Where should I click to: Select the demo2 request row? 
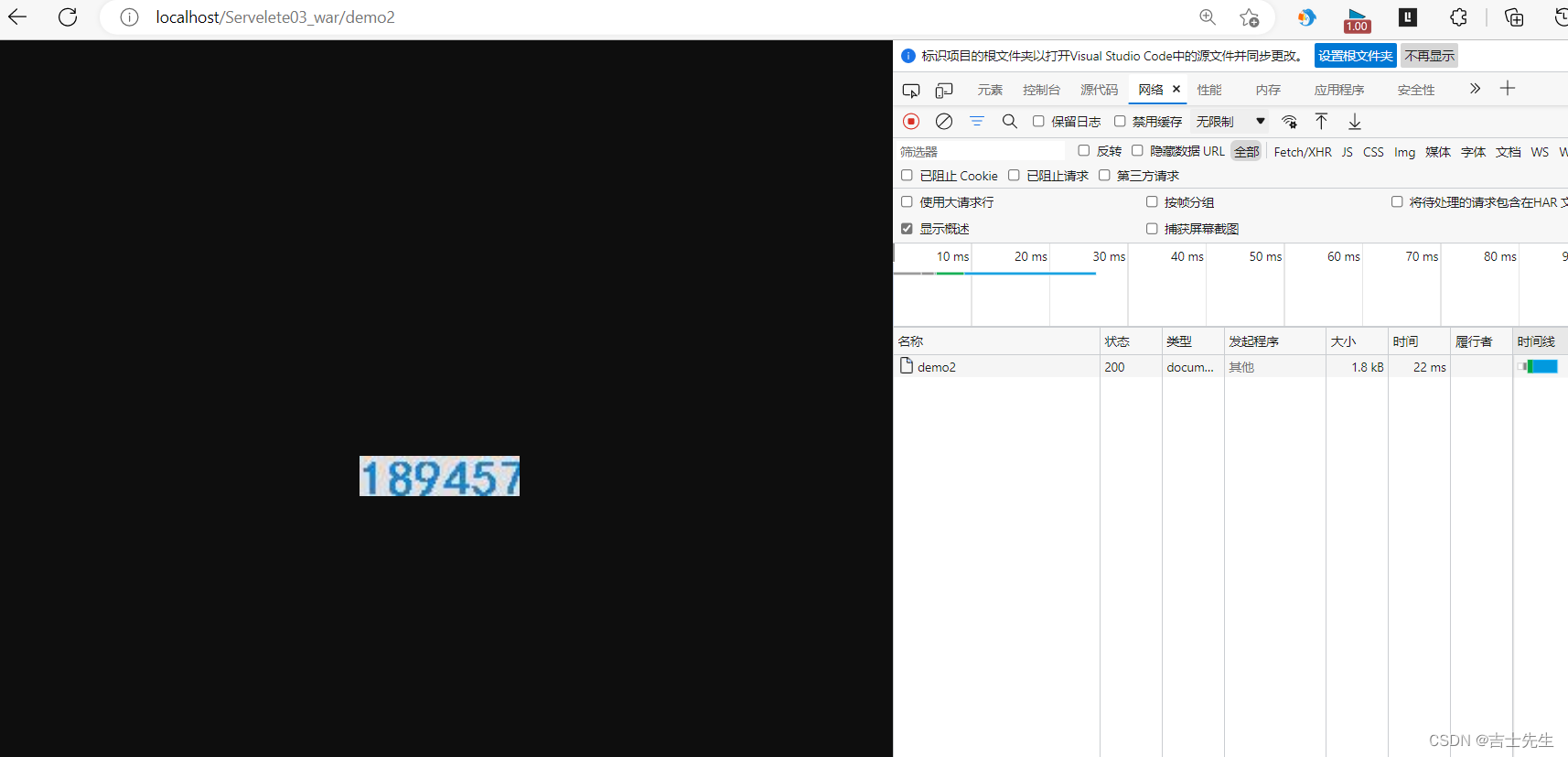pos(1230,366)
